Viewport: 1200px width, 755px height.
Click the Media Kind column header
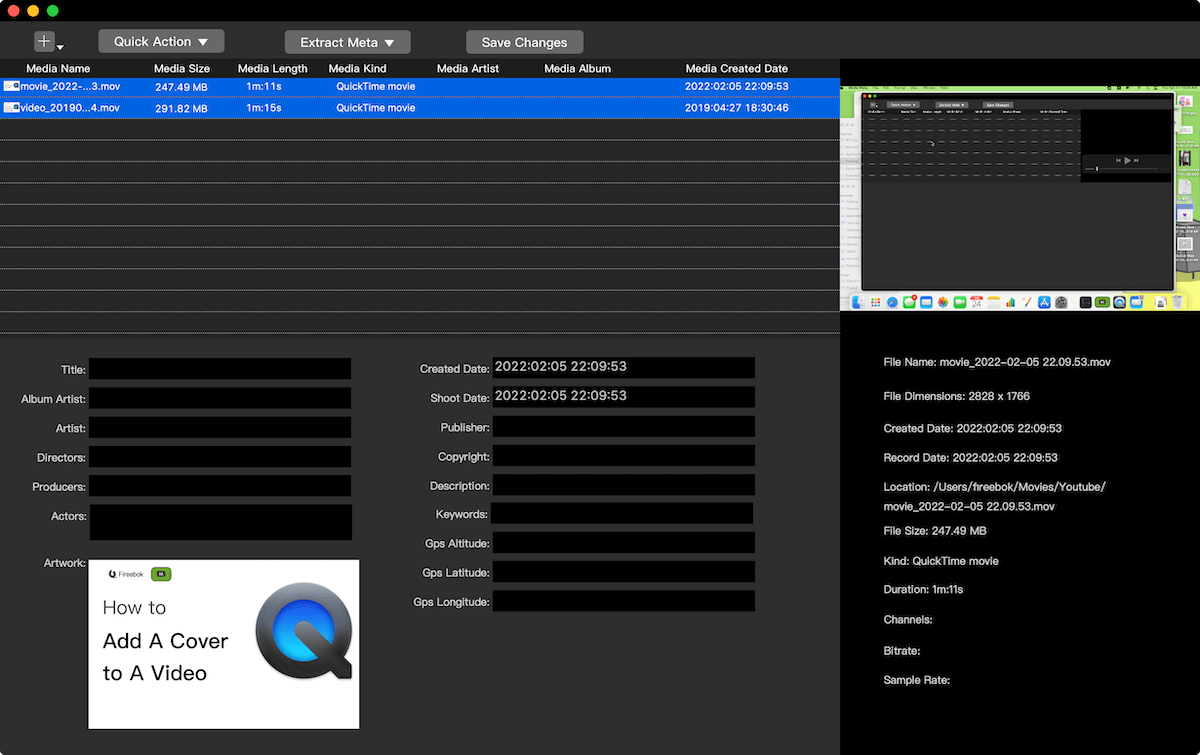click(357, 68)
